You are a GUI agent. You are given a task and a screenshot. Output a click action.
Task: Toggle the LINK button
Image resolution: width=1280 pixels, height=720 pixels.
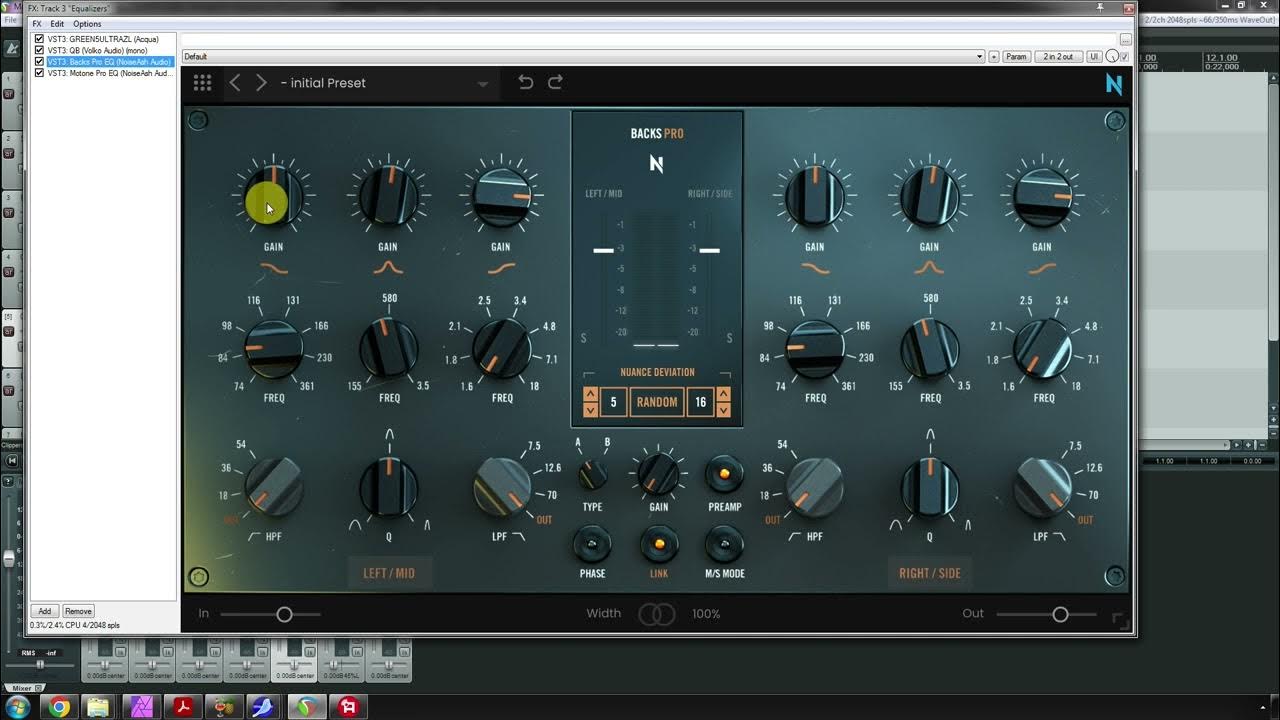659,544
